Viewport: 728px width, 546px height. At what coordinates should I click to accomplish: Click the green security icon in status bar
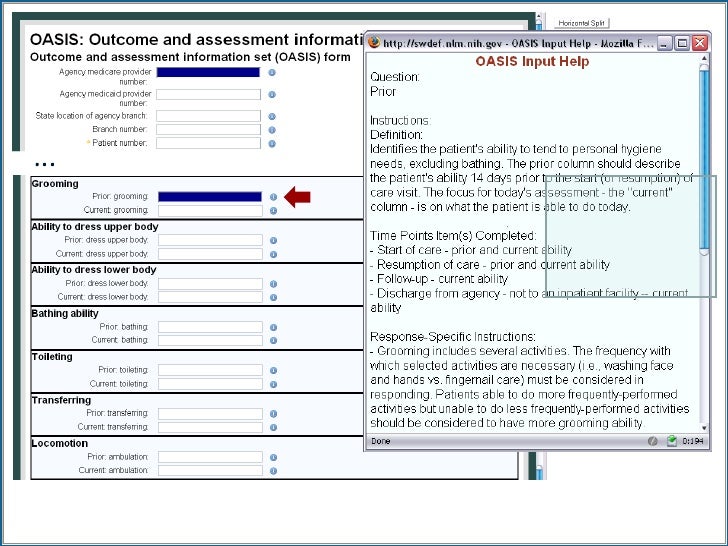click(672, 441)
